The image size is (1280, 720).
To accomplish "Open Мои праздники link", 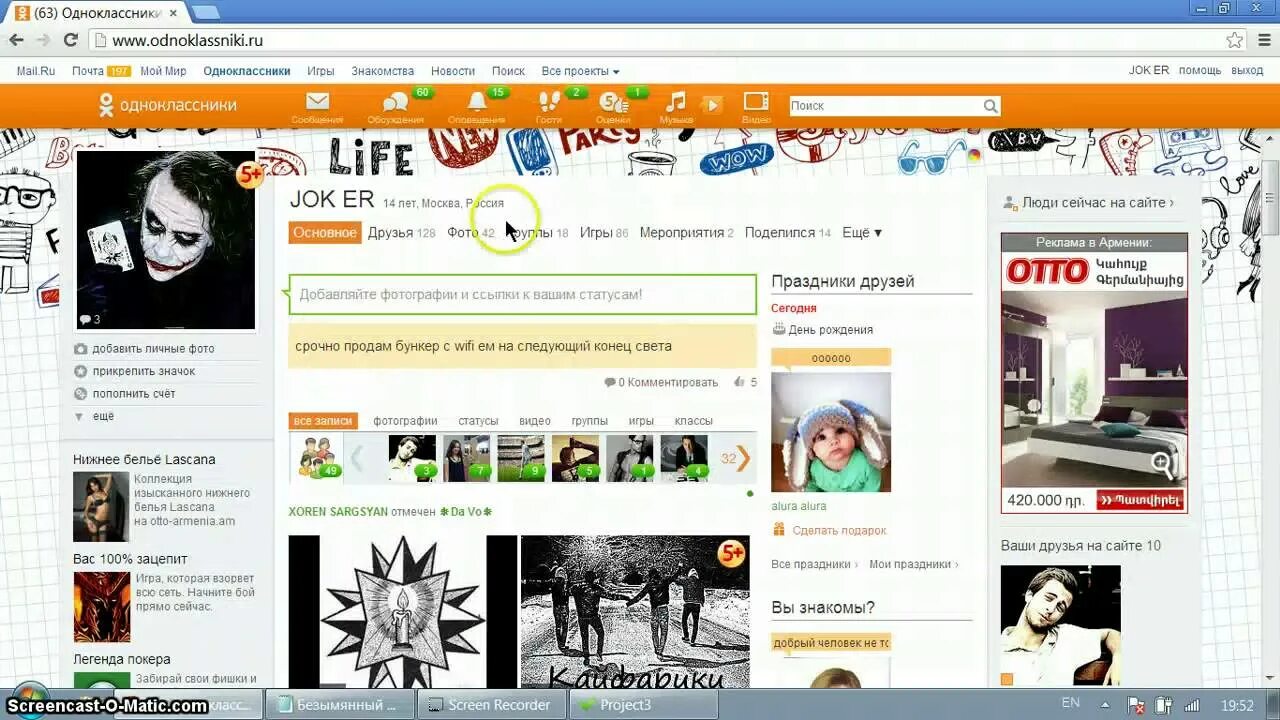I will [913, 564].
